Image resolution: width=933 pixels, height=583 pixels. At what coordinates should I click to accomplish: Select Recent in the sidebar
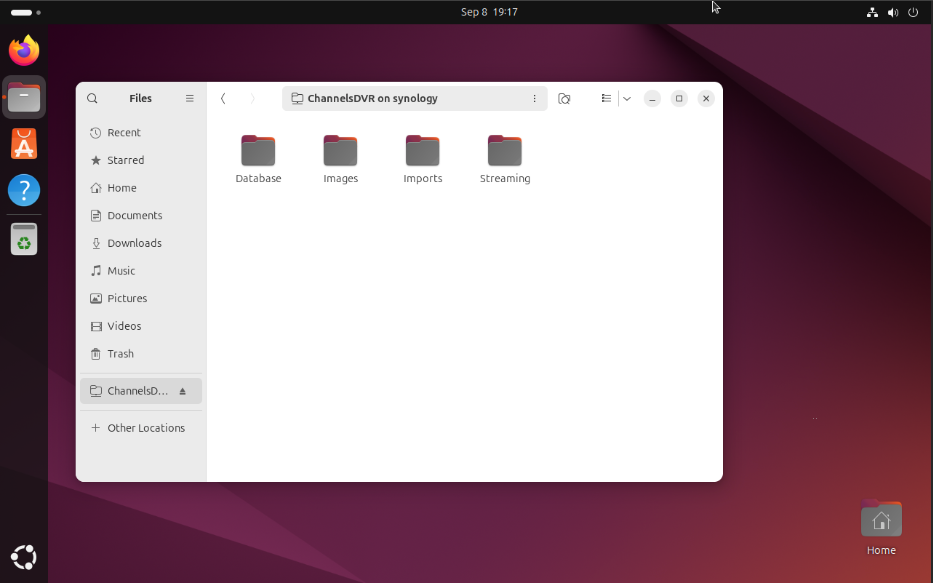(124, 133)
